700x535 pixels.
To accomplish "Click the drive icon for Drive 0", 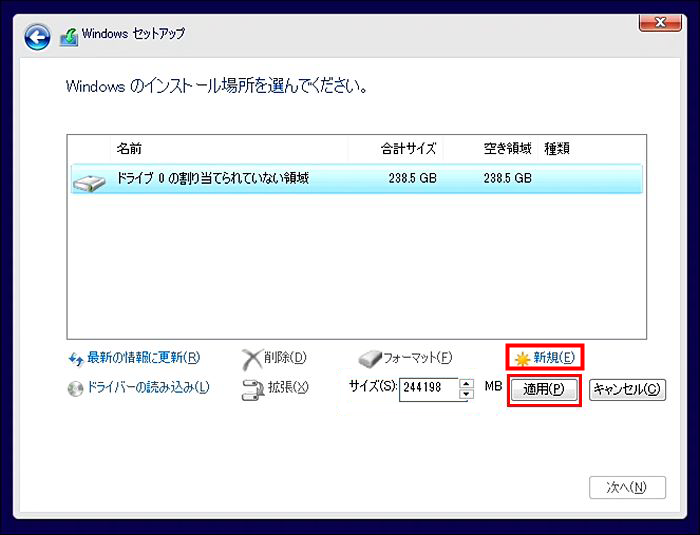I will pyautogui.click(x=89, y=183).
